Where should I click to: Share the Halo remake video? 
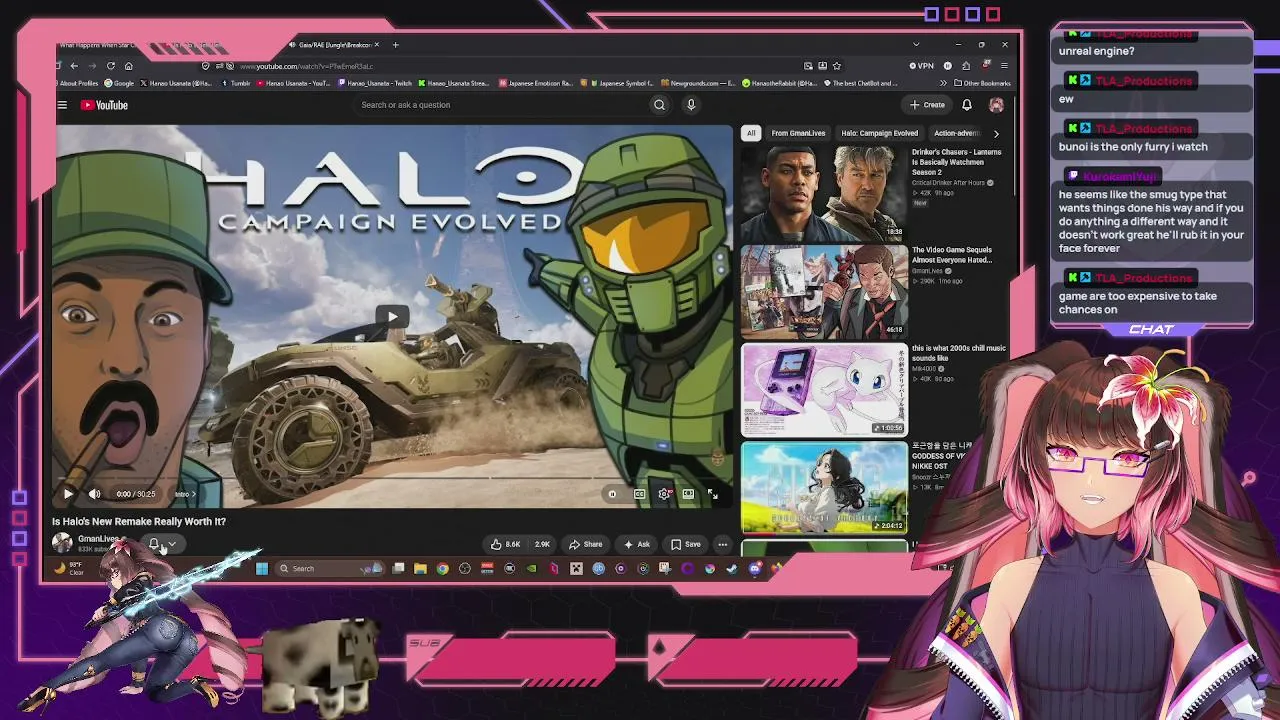(585, 544)
